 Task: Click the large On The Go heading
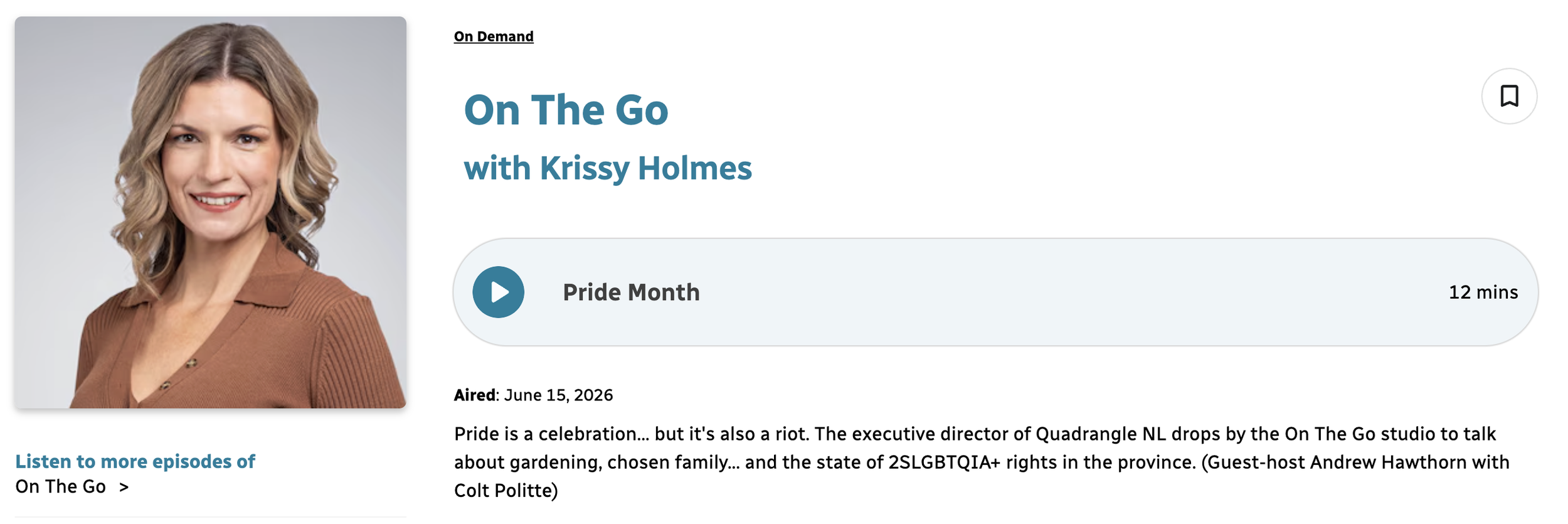coord(566,110)
